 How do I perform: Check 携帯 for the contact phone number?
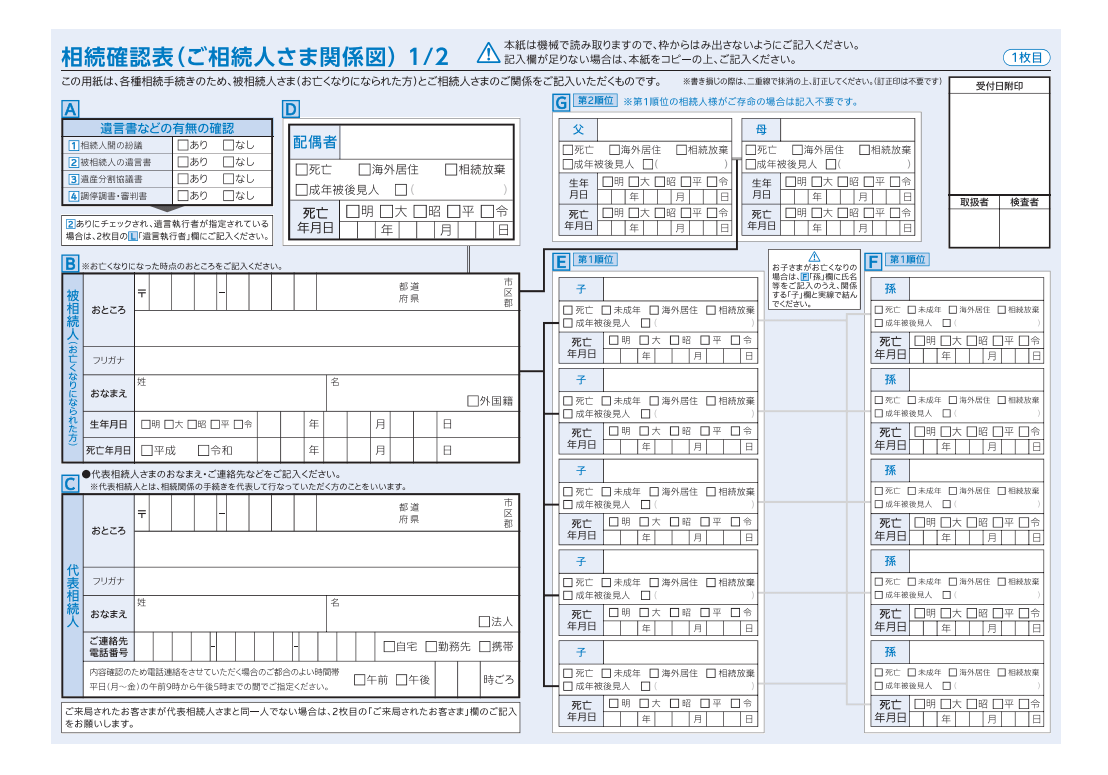click(485, 646)
